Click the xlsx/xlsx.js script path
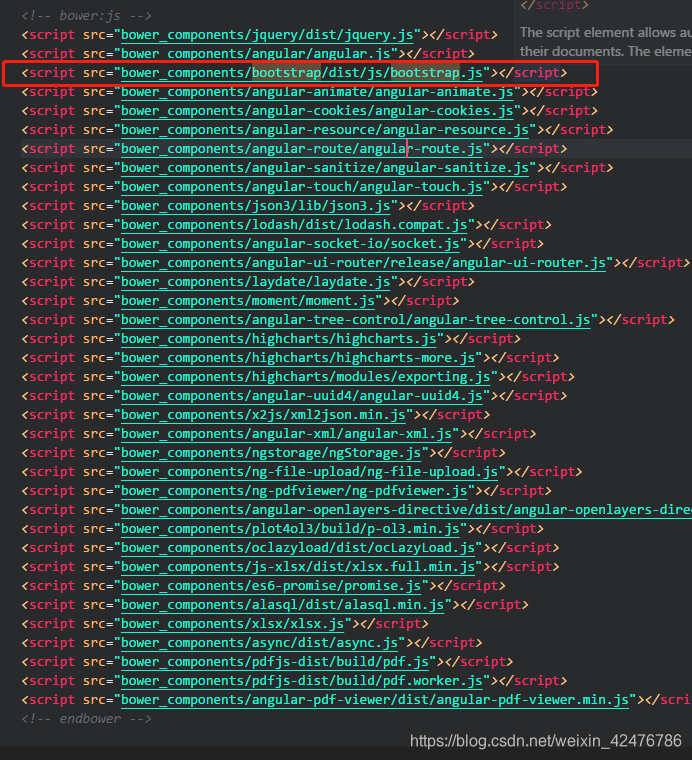The height and width of the screenshot is (760, 692). [x=232, y=624]
